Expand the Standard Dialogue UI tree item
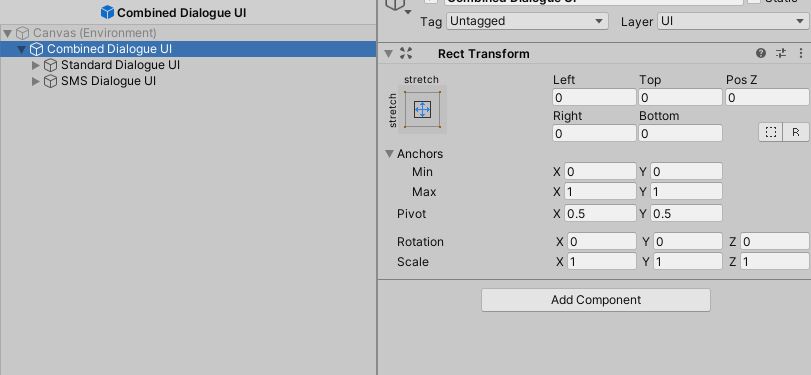 [36, 65]
